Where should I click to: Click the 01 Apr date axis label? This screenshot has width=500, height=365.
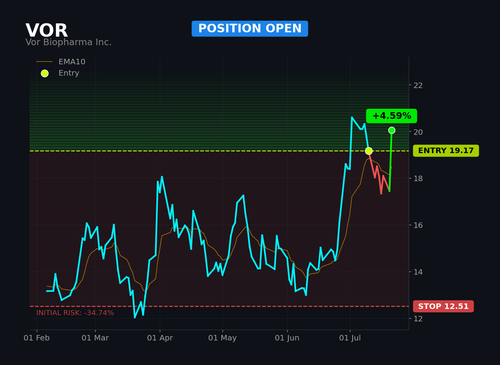tap(160, 338)
